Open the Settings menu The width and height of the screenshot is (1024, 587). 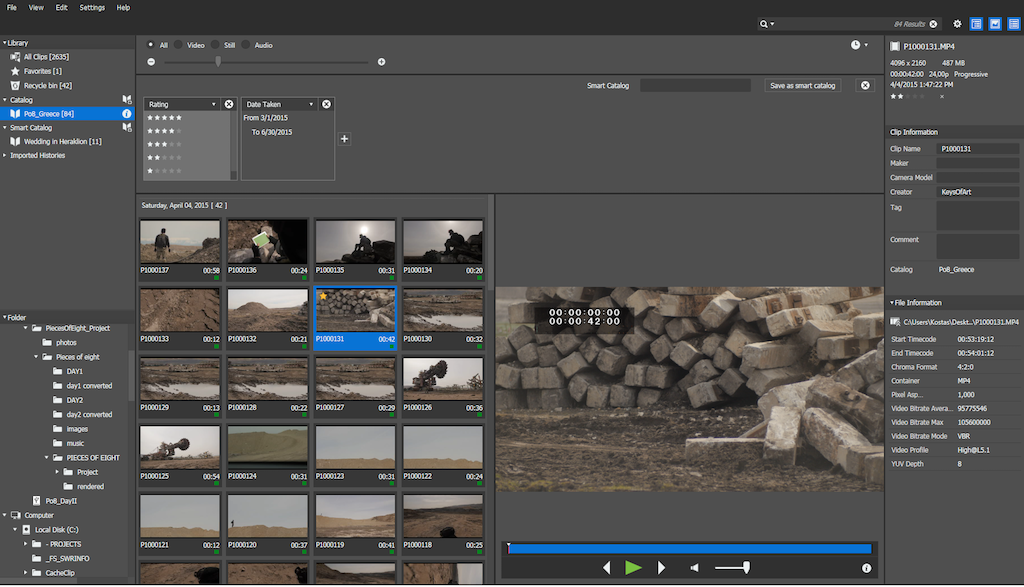(92, 7)
